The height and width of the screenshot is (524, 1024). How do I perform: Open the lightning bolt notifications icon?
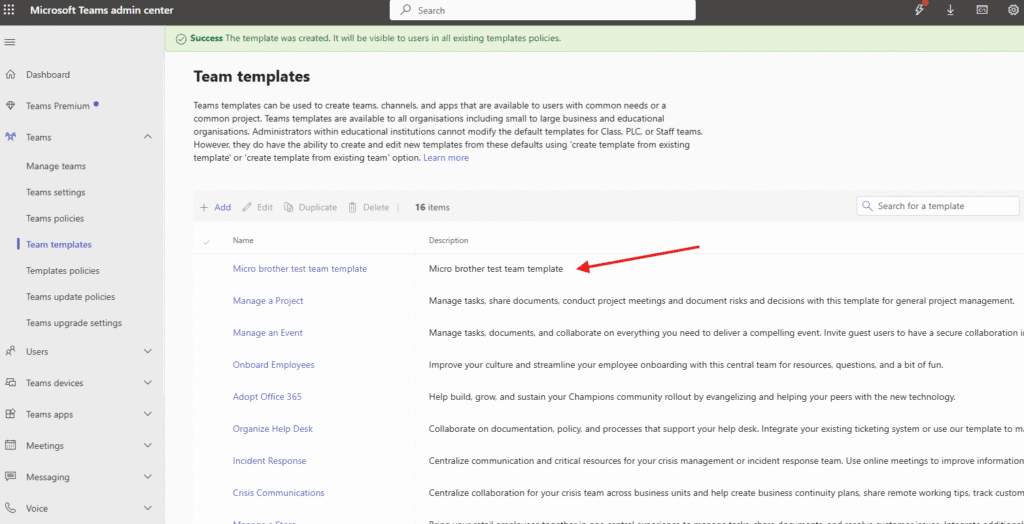[x=920, y=10]
